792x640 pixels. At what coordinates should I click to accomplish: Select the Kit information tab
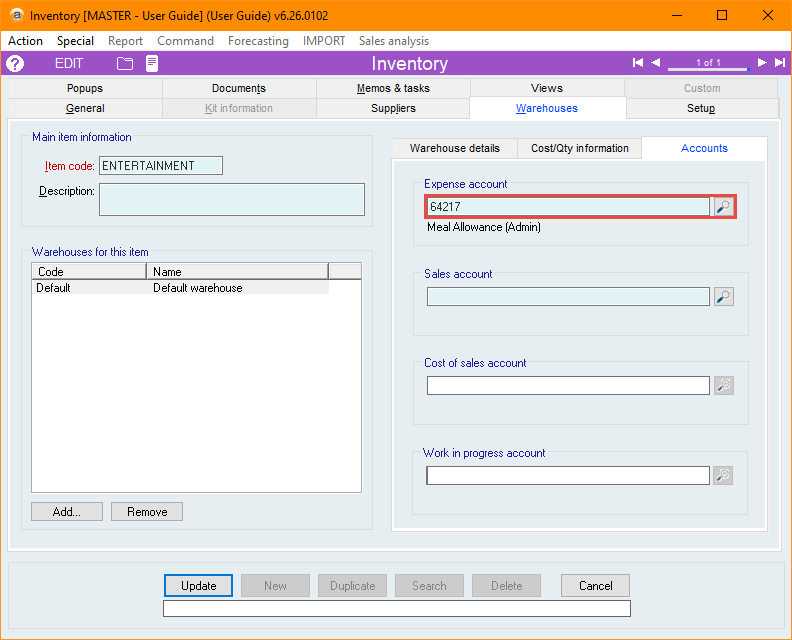(239, 109)
